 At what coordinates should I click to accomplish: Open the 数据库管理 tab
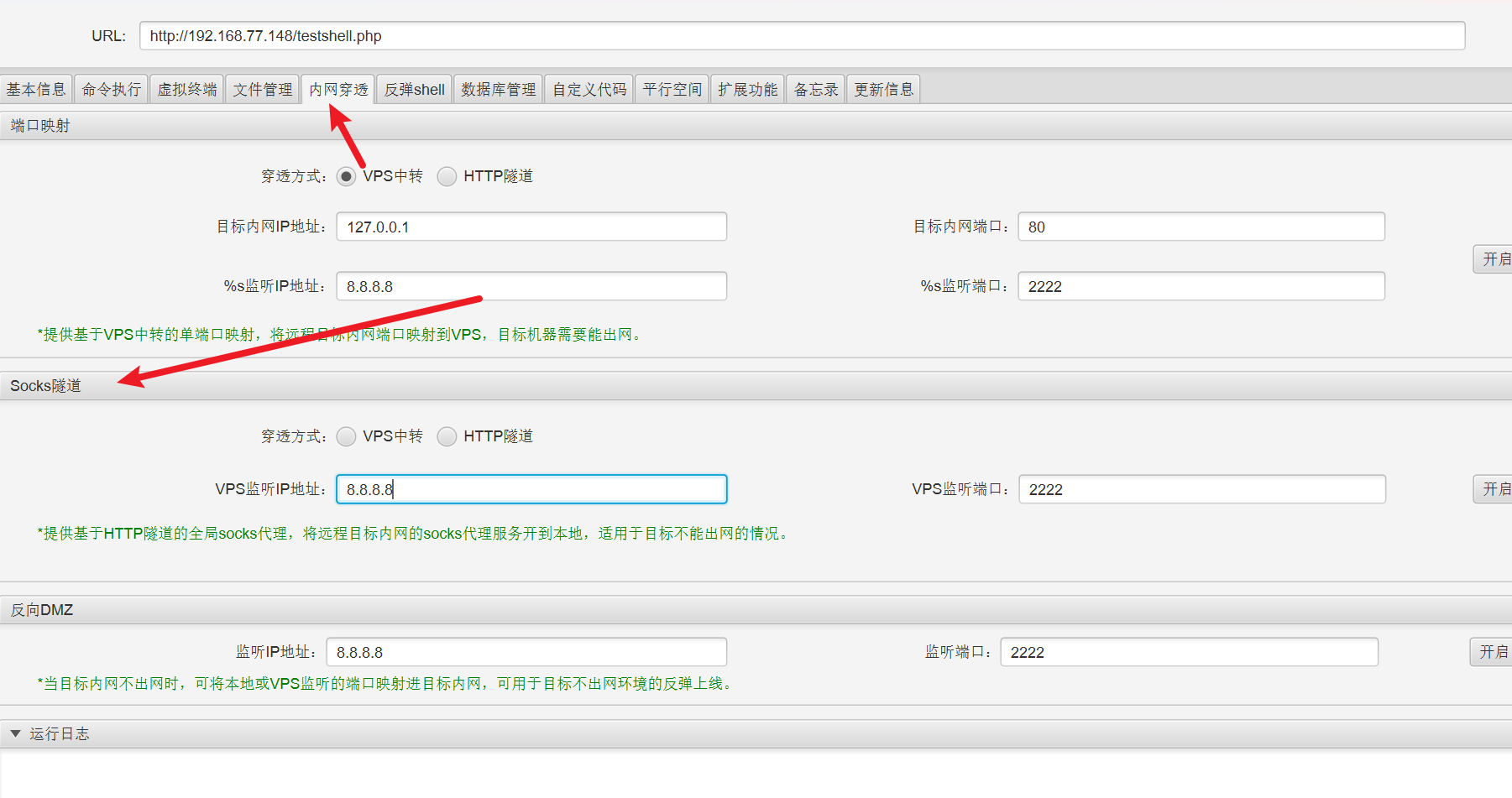tap(498, 90)
